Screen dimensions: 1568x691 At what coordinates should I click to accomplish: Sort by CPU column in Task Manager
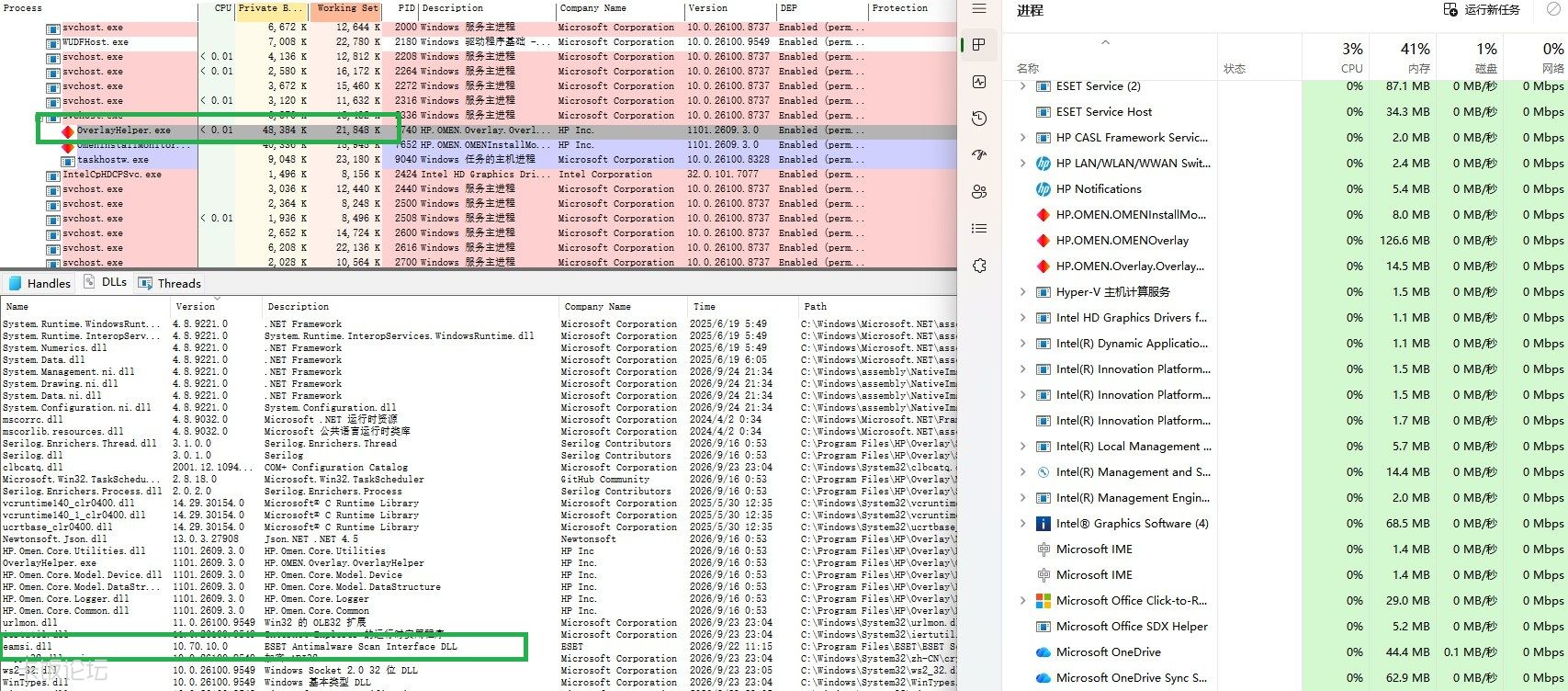tap(1335, 57)
